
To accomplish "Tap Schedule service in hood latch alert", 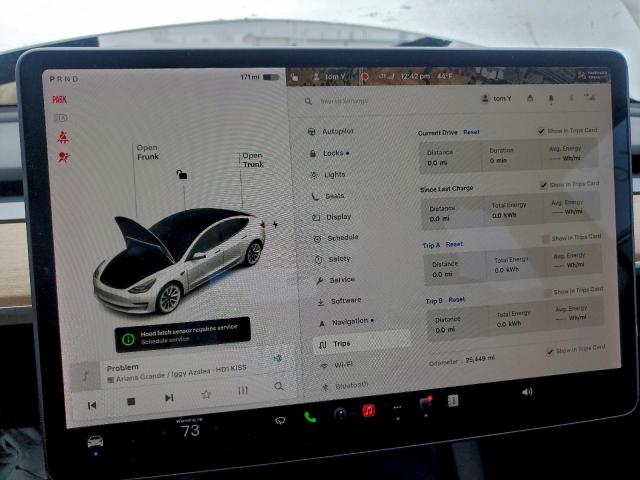I will point(165,340).
